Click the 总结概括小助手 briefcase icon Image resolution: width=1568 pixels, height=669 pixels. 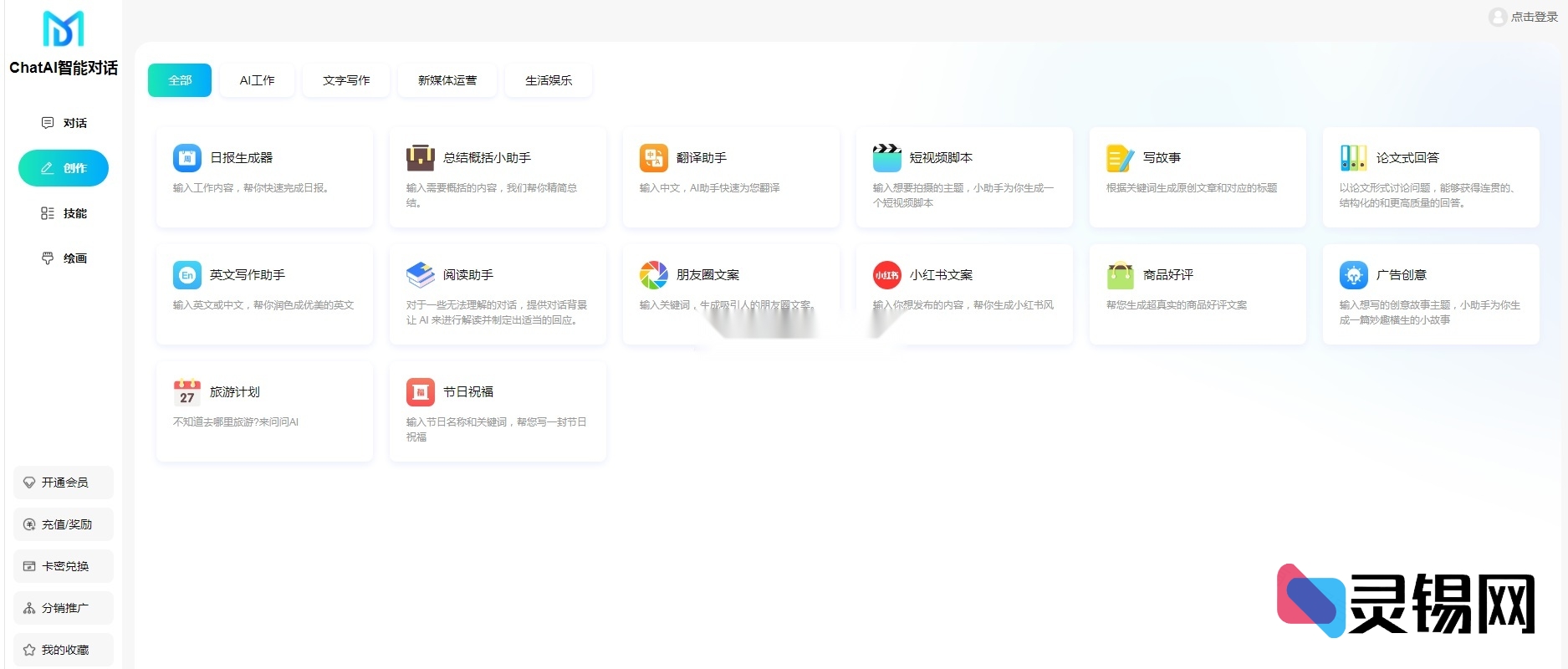[x=421, y=157]
